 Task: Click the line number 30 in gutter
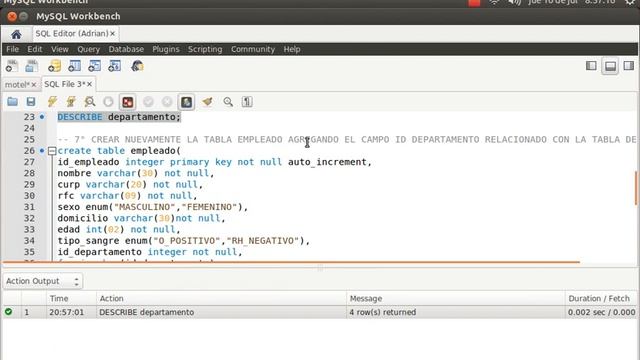click(x=29, y=196)
